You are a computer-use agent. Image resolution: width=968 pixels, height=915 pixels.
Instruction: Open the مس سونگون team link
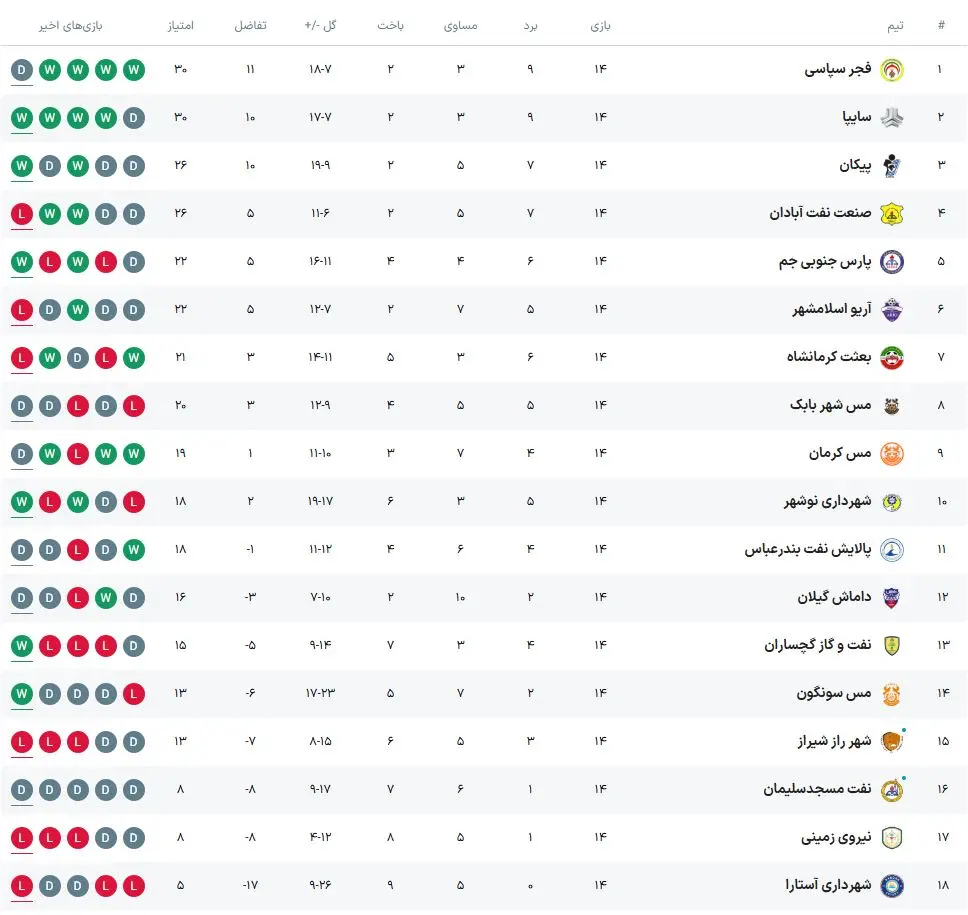click(x=834, y=694)
